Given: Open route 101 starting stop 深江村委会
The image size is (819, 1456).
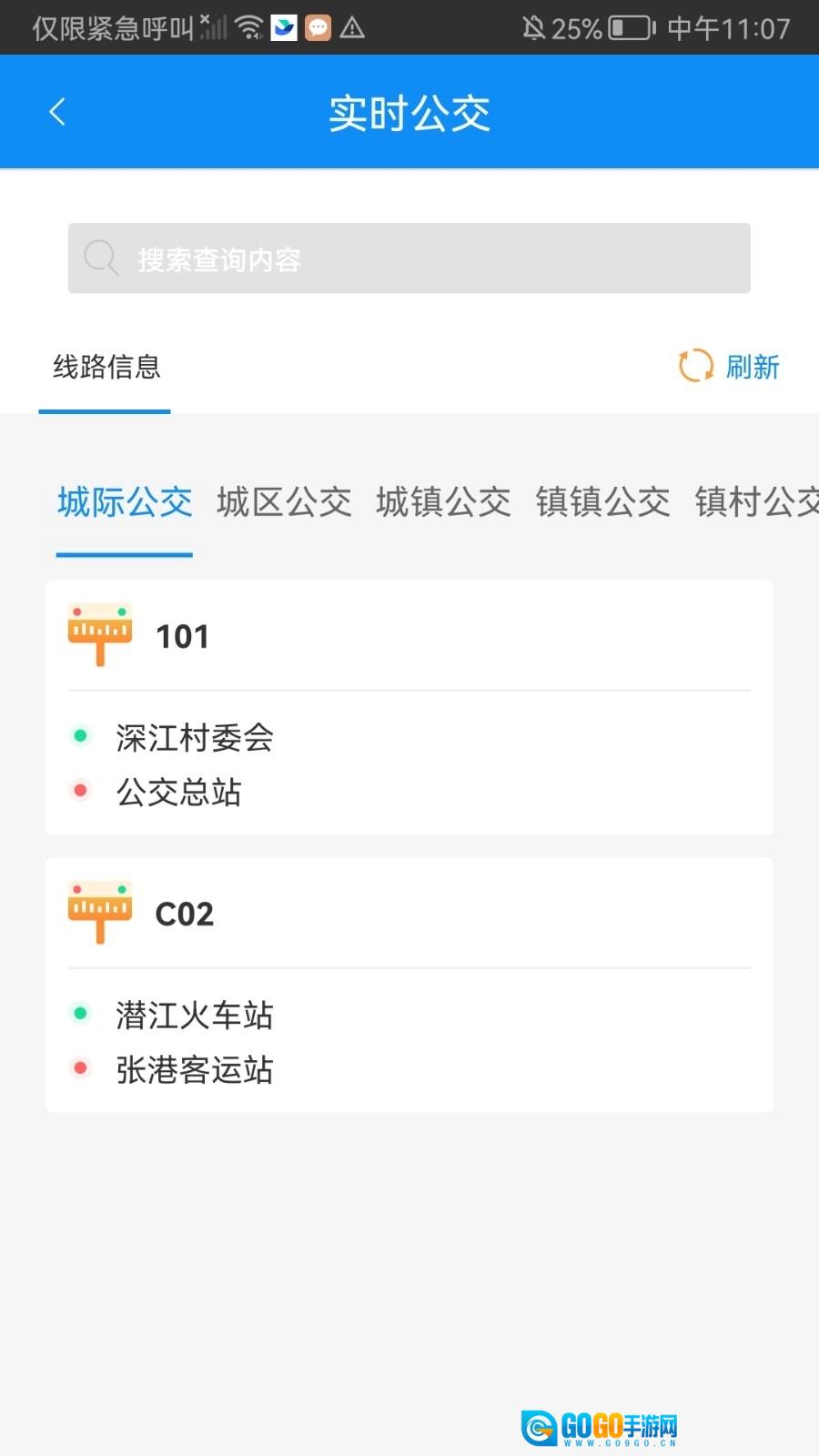Looking at the screenshot, I should click(195, 737).
